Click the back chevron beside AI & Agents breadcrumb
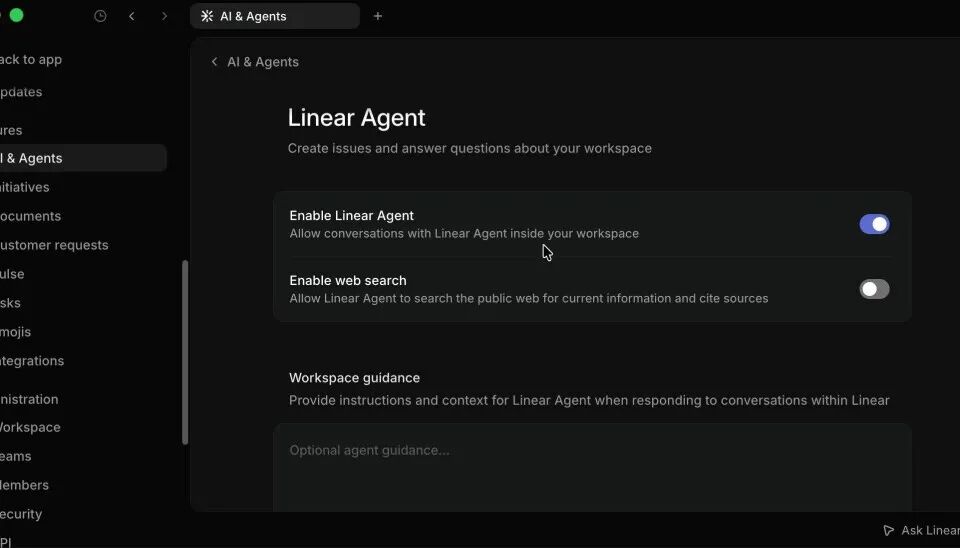Image resolution: width=960 pixels, height=548 pixels. coord(214,62)
